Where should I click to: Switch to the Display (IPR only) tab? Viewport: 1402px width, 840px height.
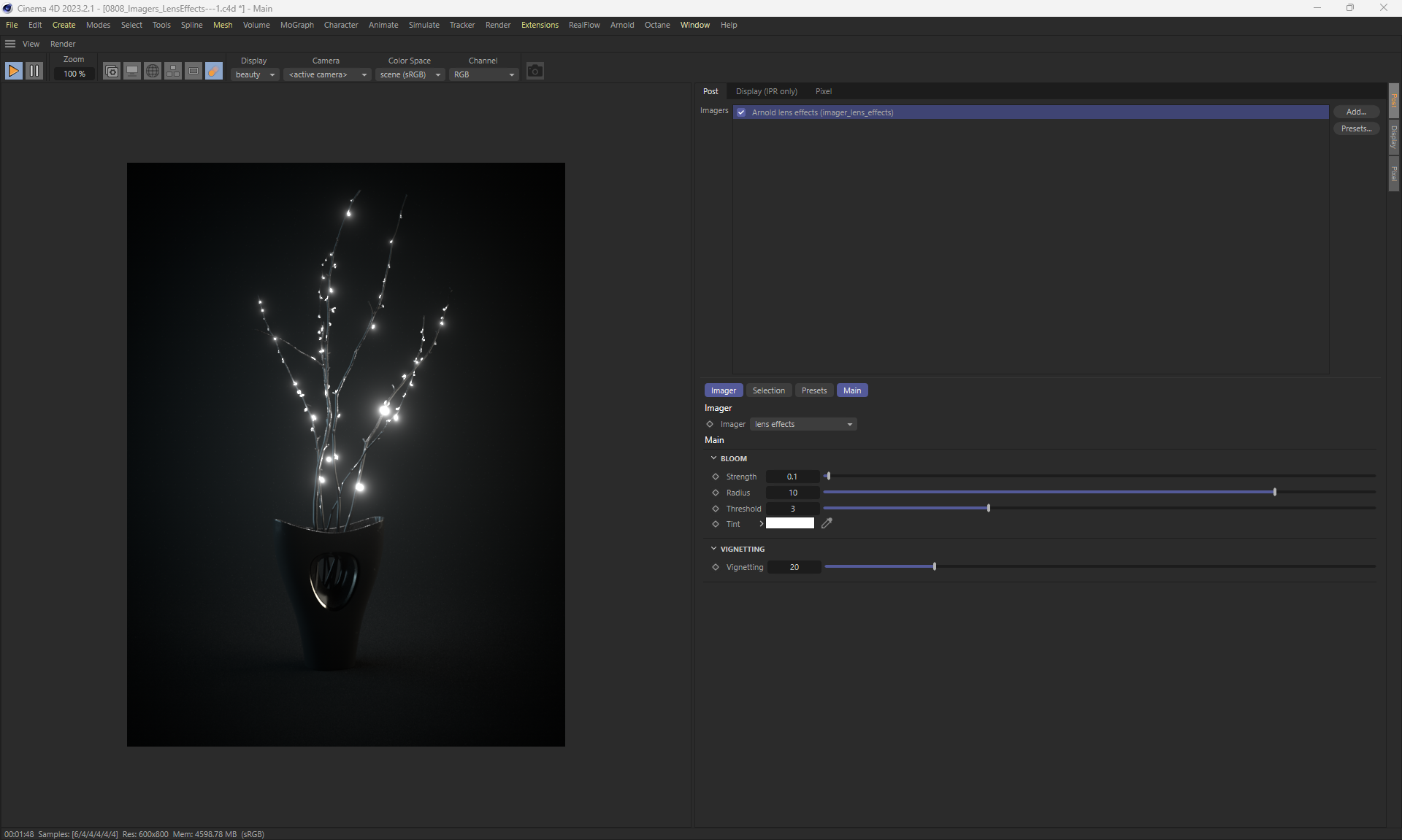766,91
